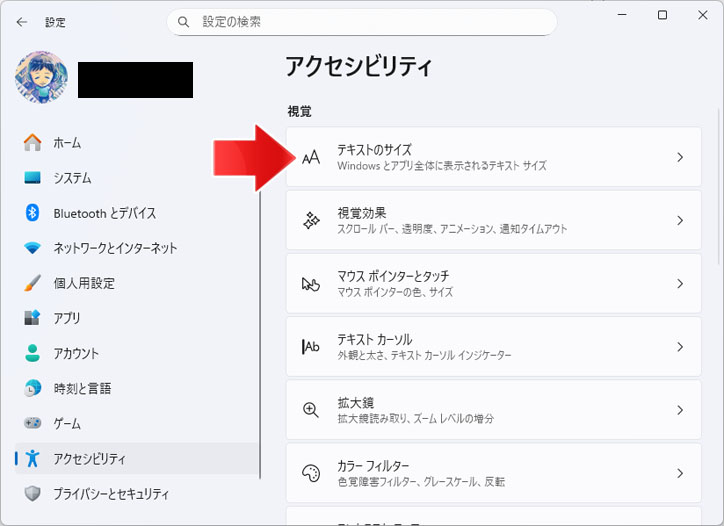Click the text cursor Ab icon
The image size is (724, 526).
coord(311,347)
